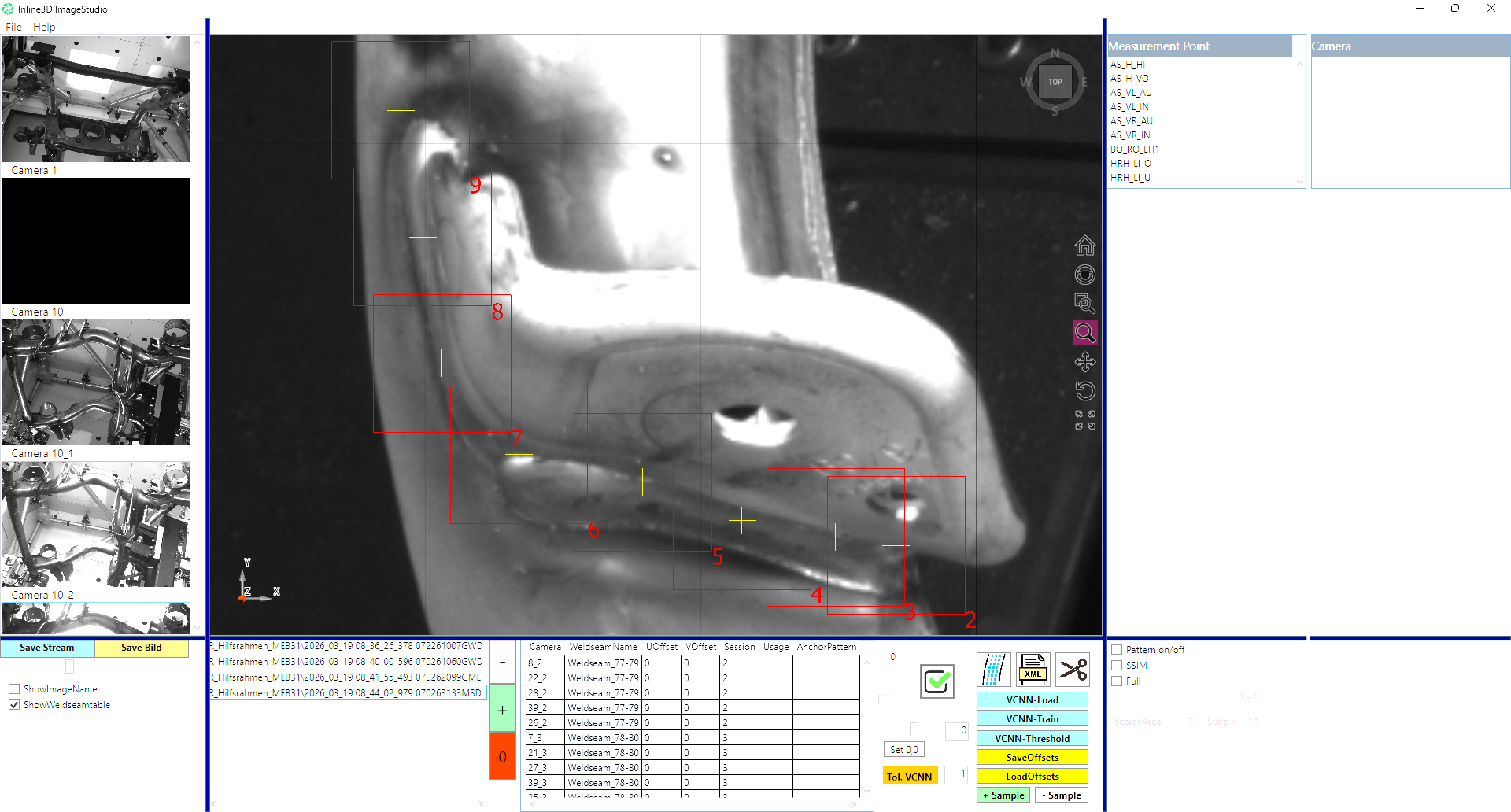Open the XML document export icon
Screen dimensions: 1511x812
pos(1033,670)
